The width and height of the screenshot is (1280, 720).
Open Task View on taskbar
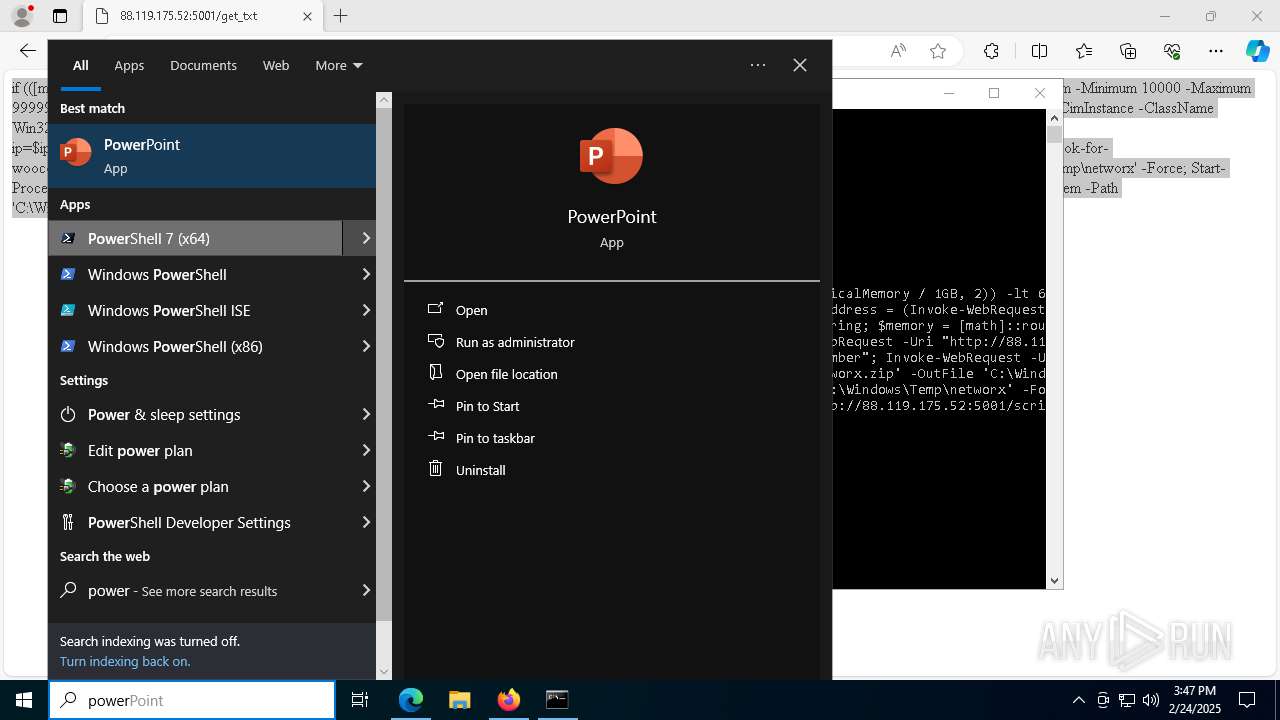point(360,700)
